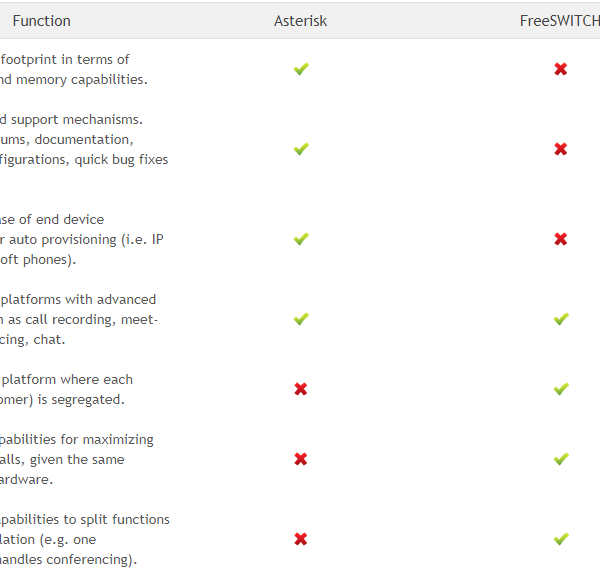Click FreeSWITCH red cross for memory footprint row
600x577 pixels.
point(561,69)
